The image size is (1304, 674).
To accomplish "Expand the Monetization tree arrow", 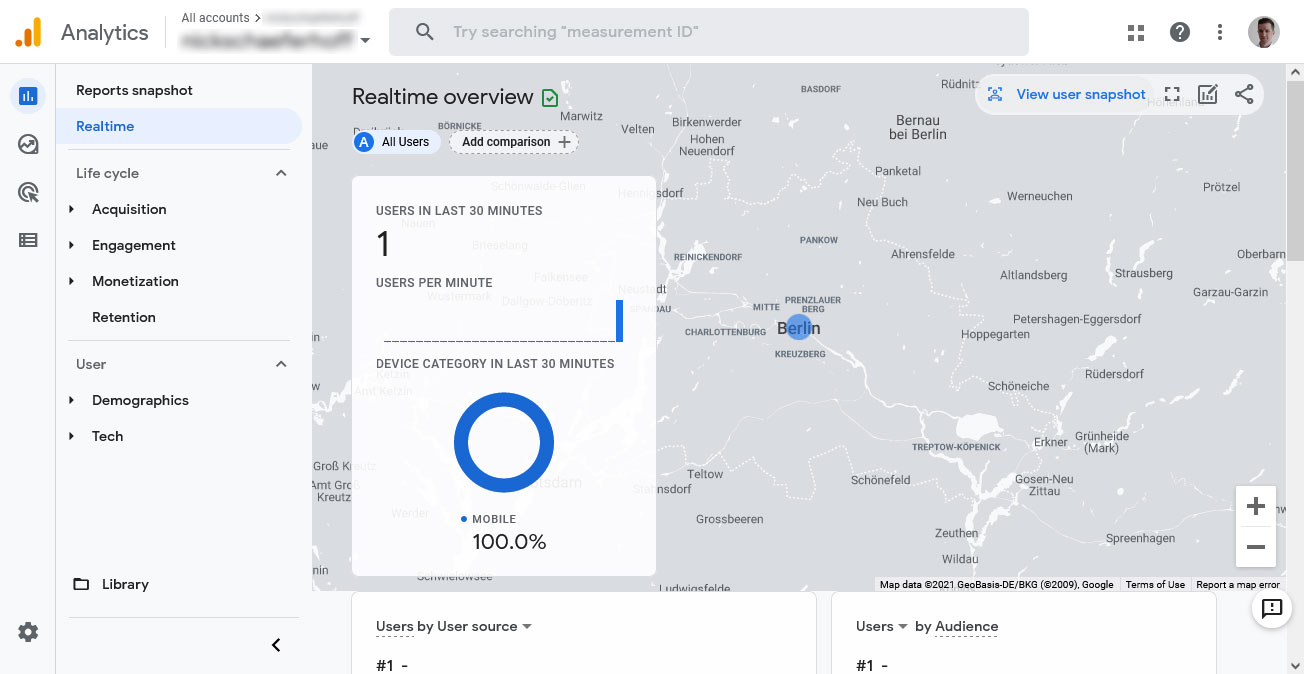I will click(71, 281).
